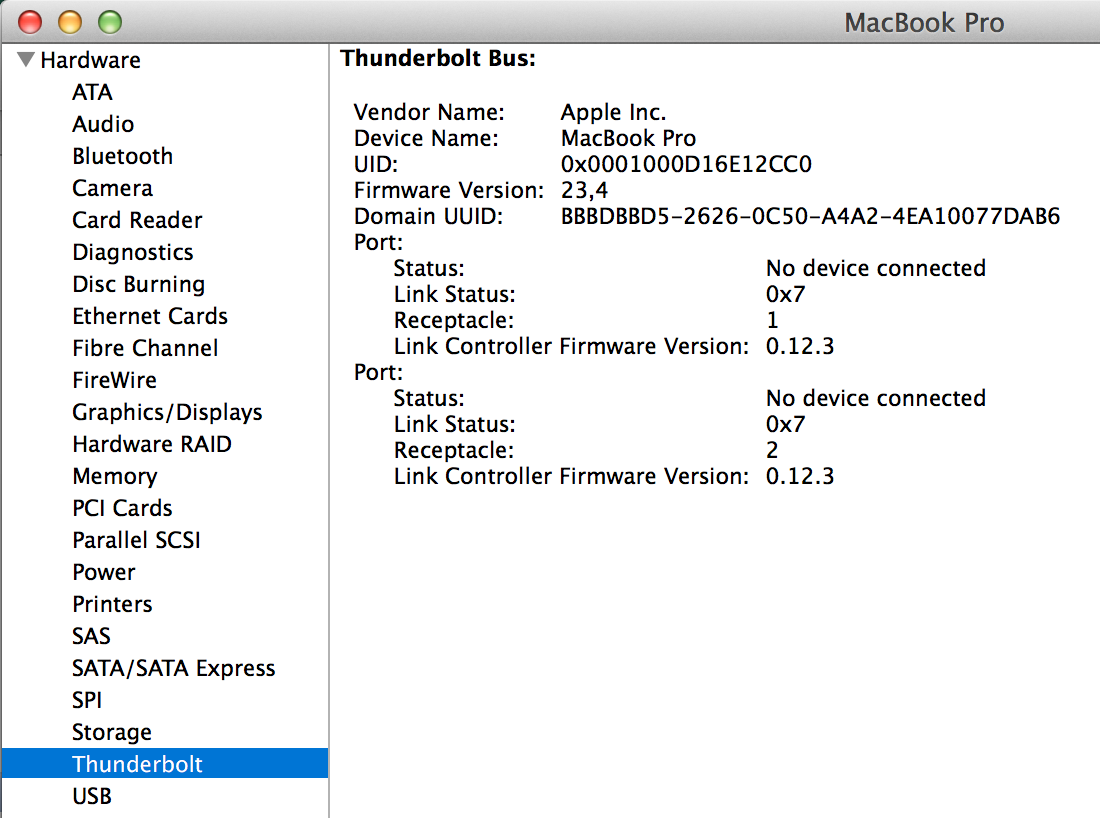Image resolution: width=1100 pixels, height=818 pixels.
Task: Show Graphics/Displays information
Action: (x=168, y=412)
